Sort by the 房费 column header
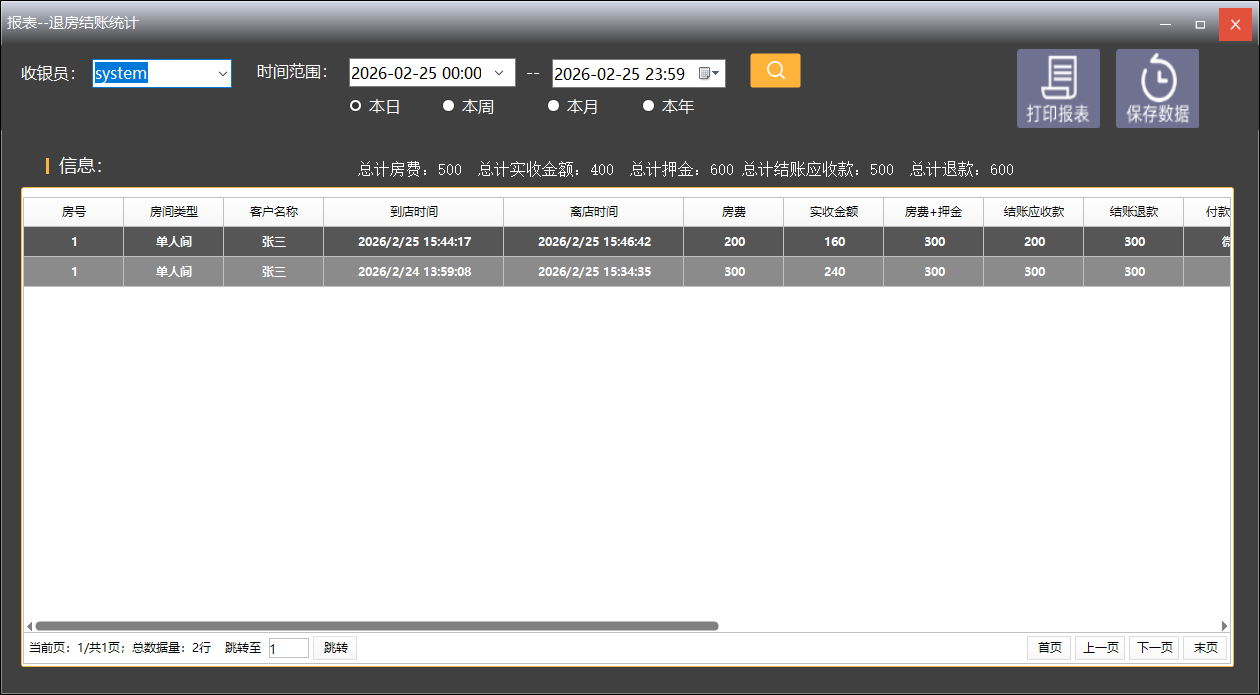 click(x=733, y=212)
